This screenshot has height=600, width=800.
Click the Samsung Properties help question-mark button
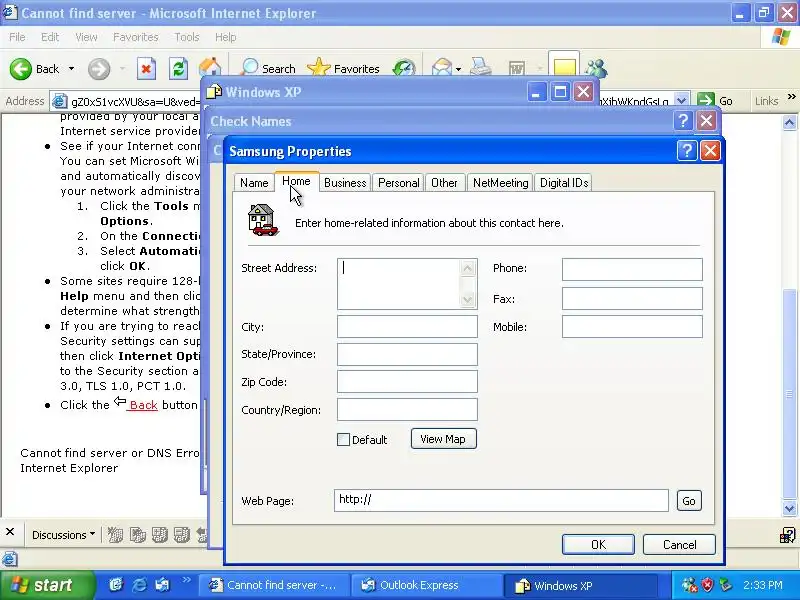[x=687, y=151]
